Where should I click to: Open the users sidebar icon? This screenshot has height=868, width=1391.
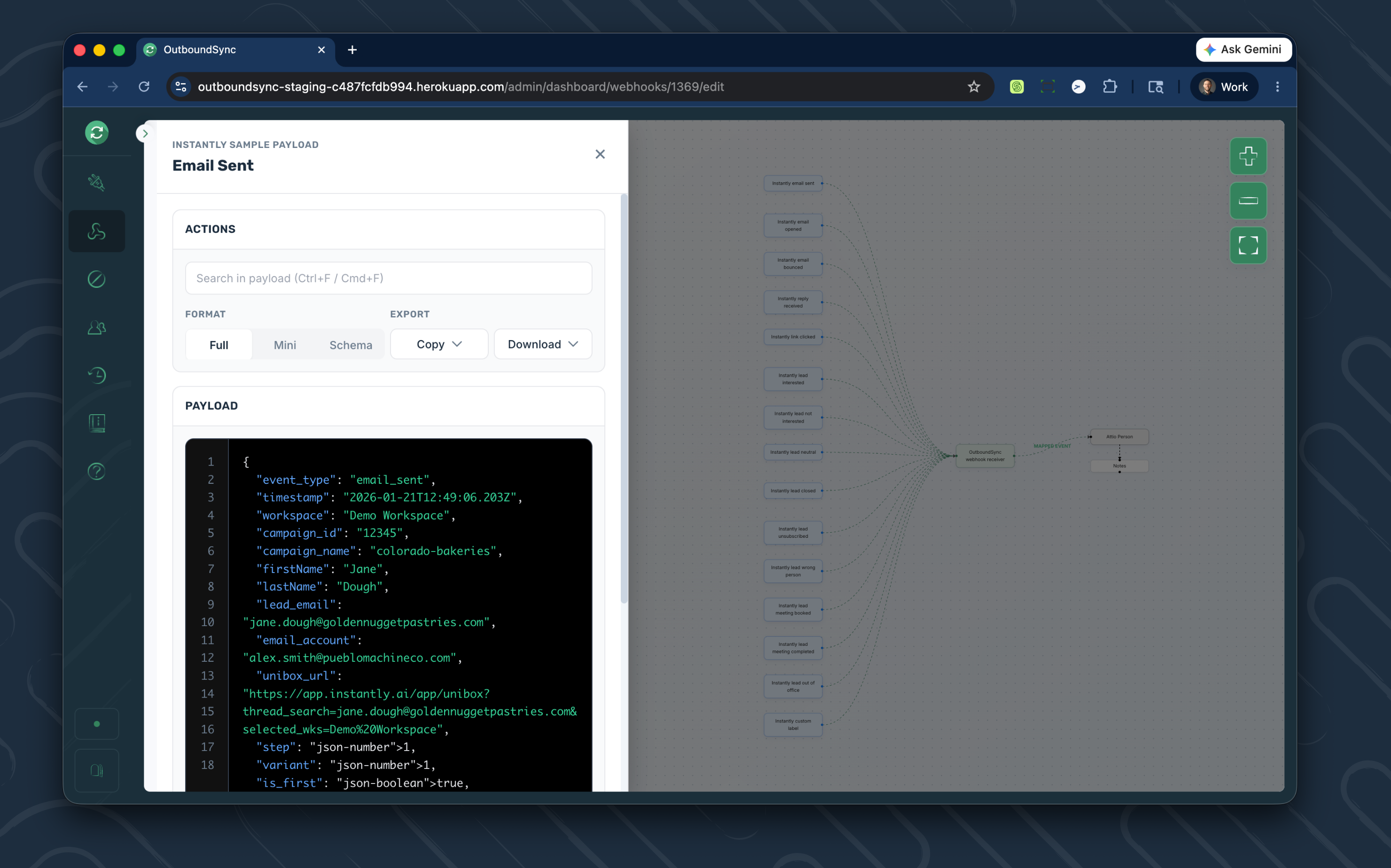[x=96, y=328]
